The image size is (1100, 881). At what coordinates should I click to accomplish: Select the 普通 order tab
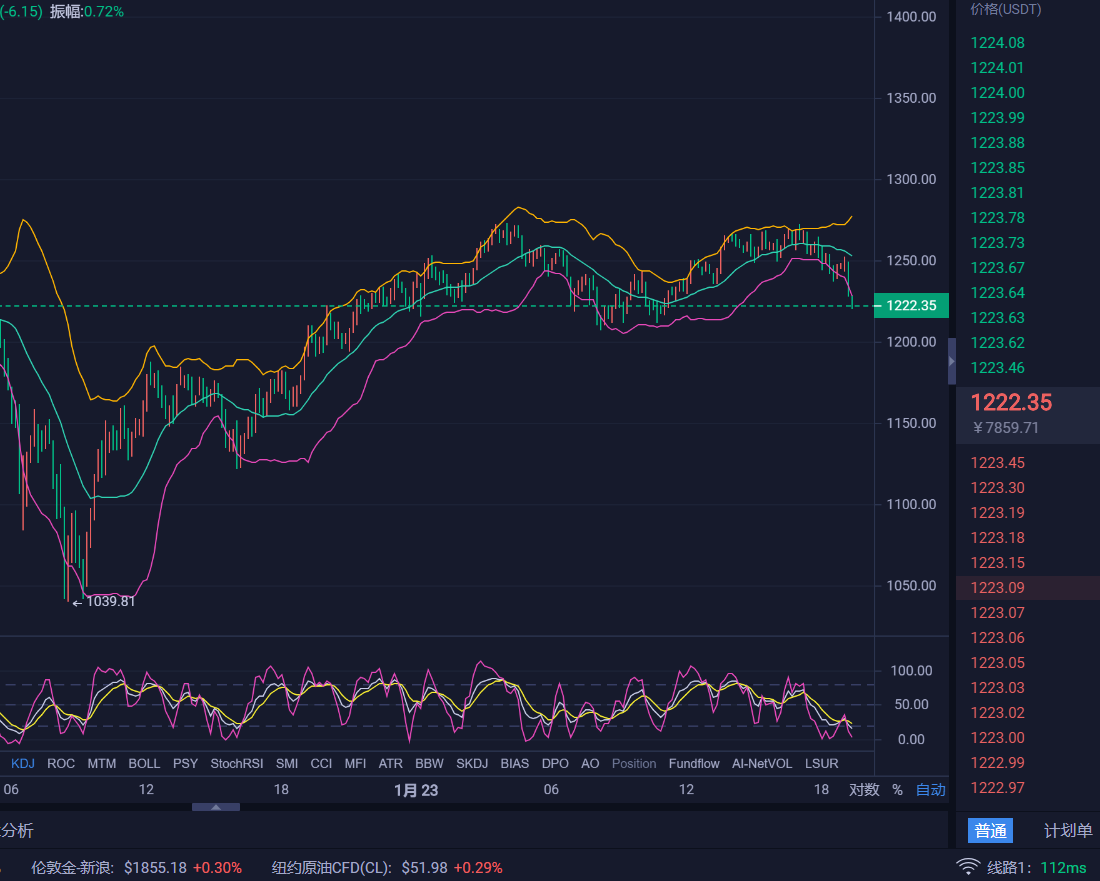tap(990, 831)
